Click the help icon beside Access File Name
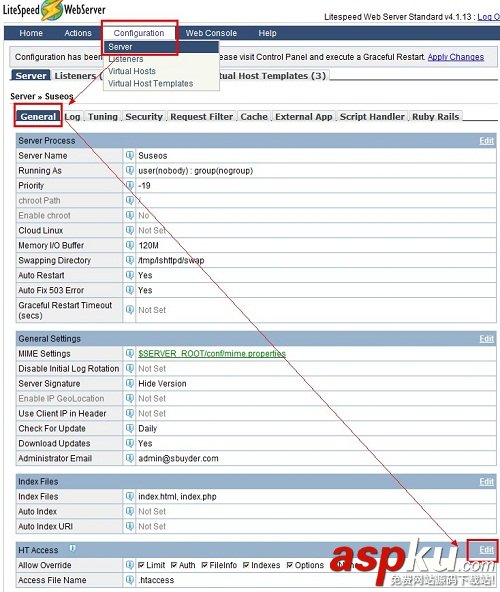Screen dimensions: 500x592 [130, 580]
